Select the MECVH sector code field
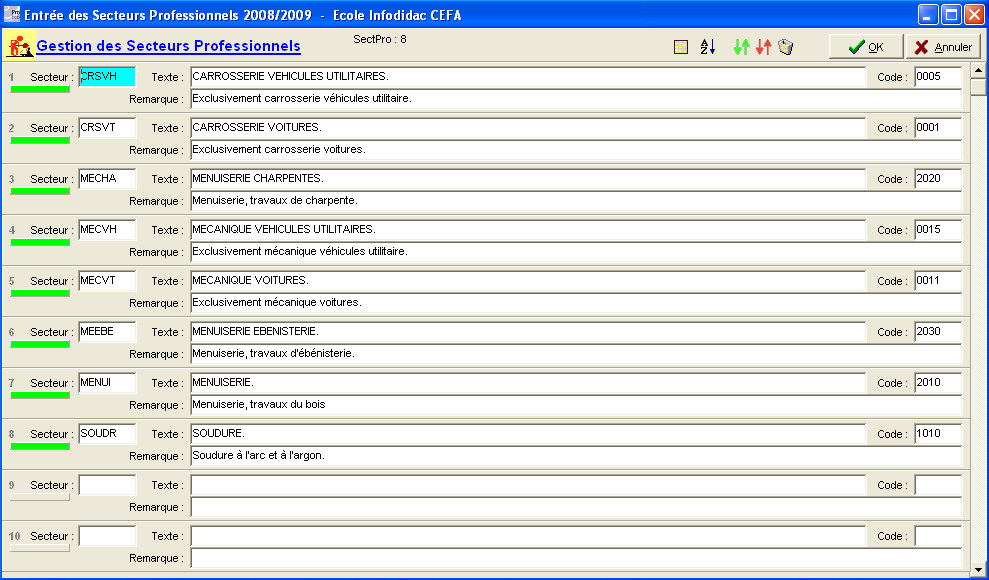 pyautogui.click(x=107, y=230)
